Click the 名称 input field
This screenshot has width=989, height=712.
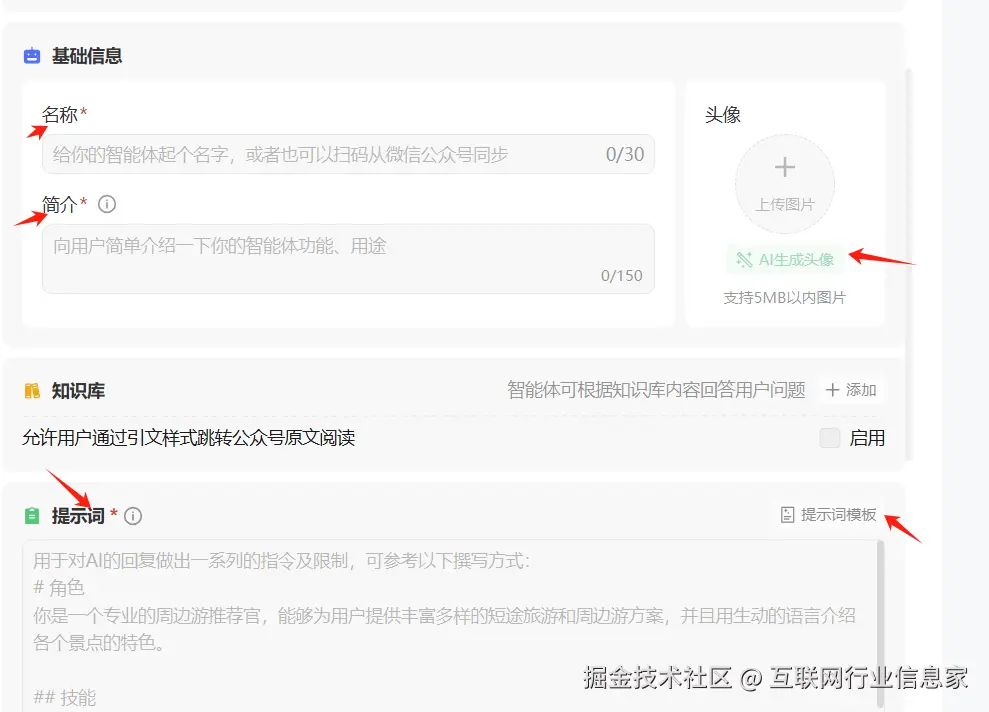[x=348, y=155]
